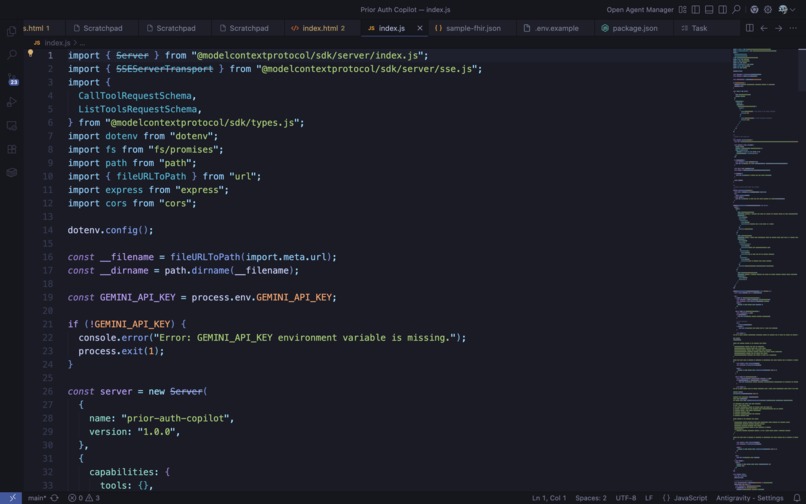Toggle the secondary side bar layout icon
Viewport: 806px width, 504px height.
722,10
